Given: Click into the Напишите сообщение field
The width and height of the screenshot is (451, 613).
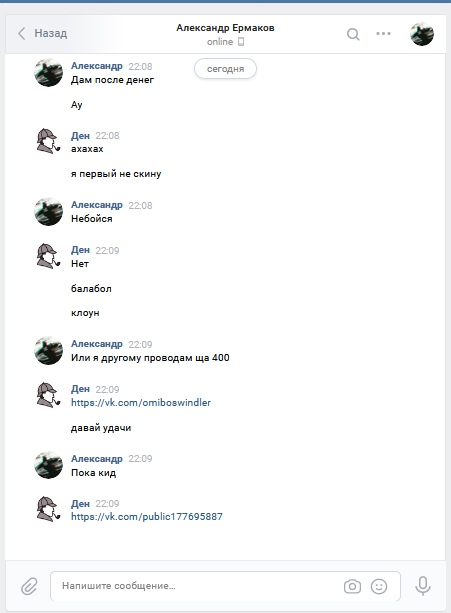Looking at the screenshot, I should pos(225,586).
